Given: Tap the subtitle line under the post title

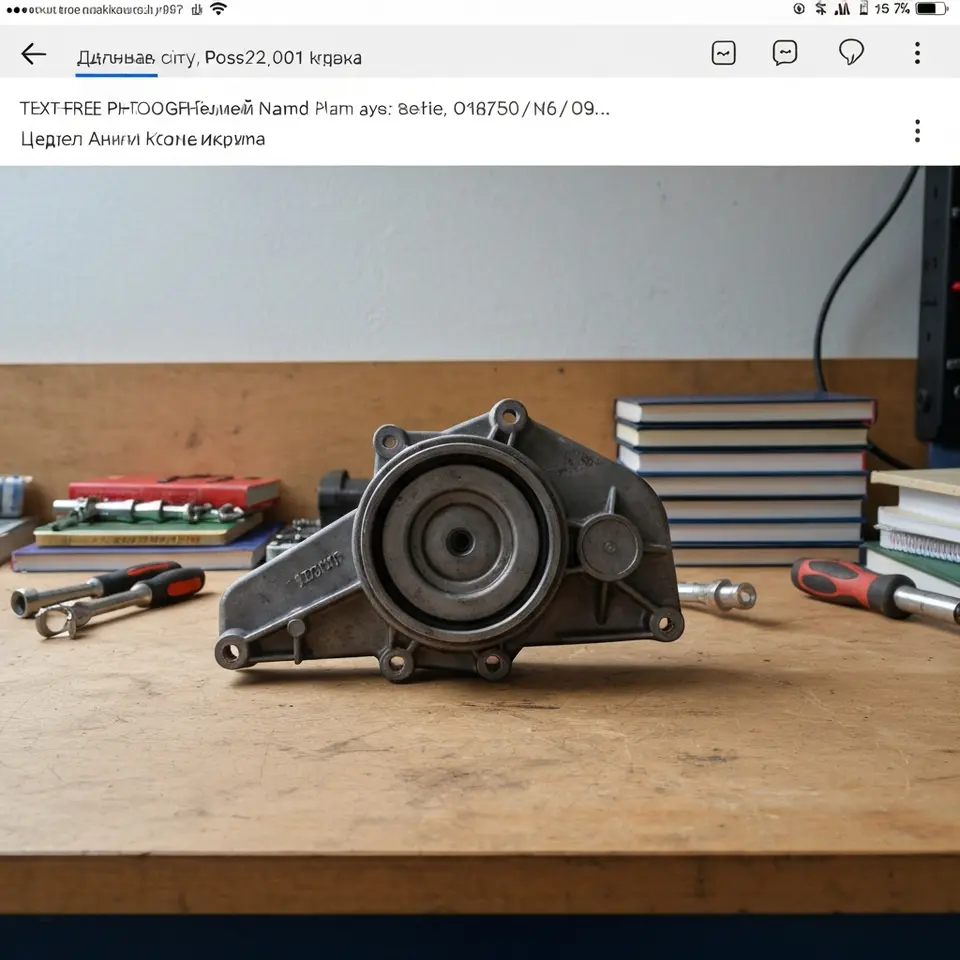Looking at the screenshot, I should click(x=143, y=140).
